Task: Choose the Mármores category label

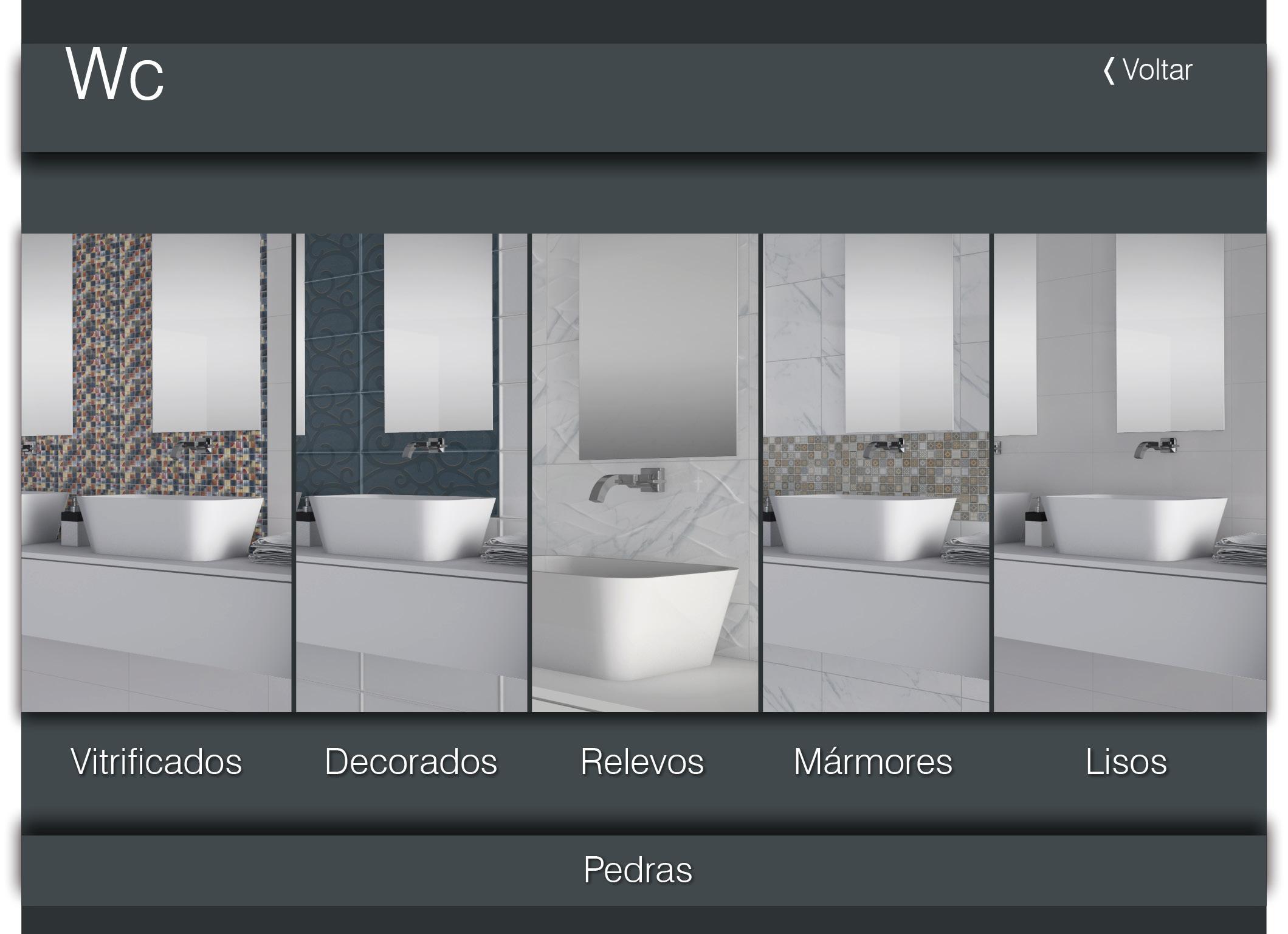Action: (873, 761)
